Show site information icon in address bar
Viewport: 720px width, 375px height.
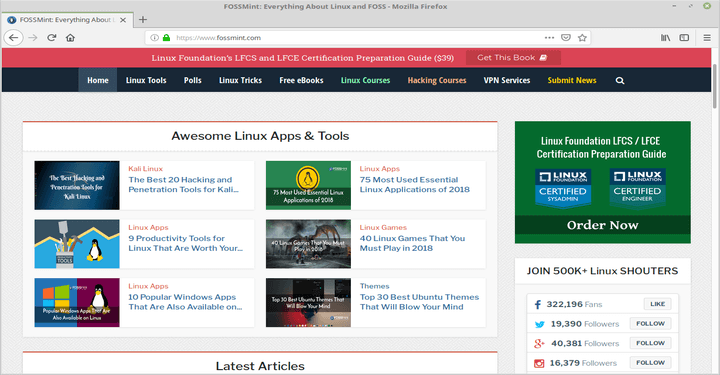pyautogui.click(x=155, y=38)
